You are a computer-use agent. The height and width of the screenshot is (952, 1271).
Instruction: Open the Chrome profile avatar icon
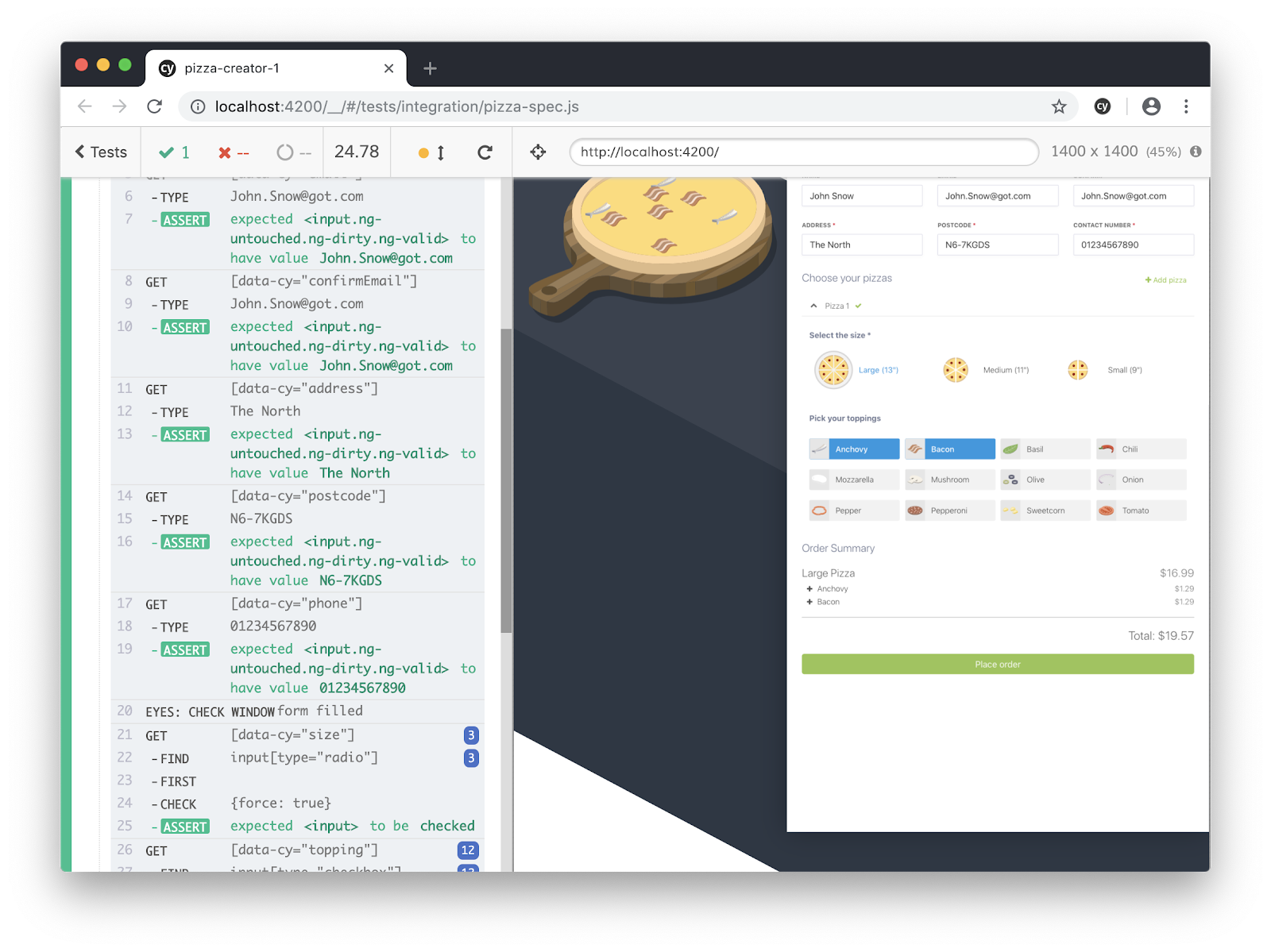click(1152, 106)
